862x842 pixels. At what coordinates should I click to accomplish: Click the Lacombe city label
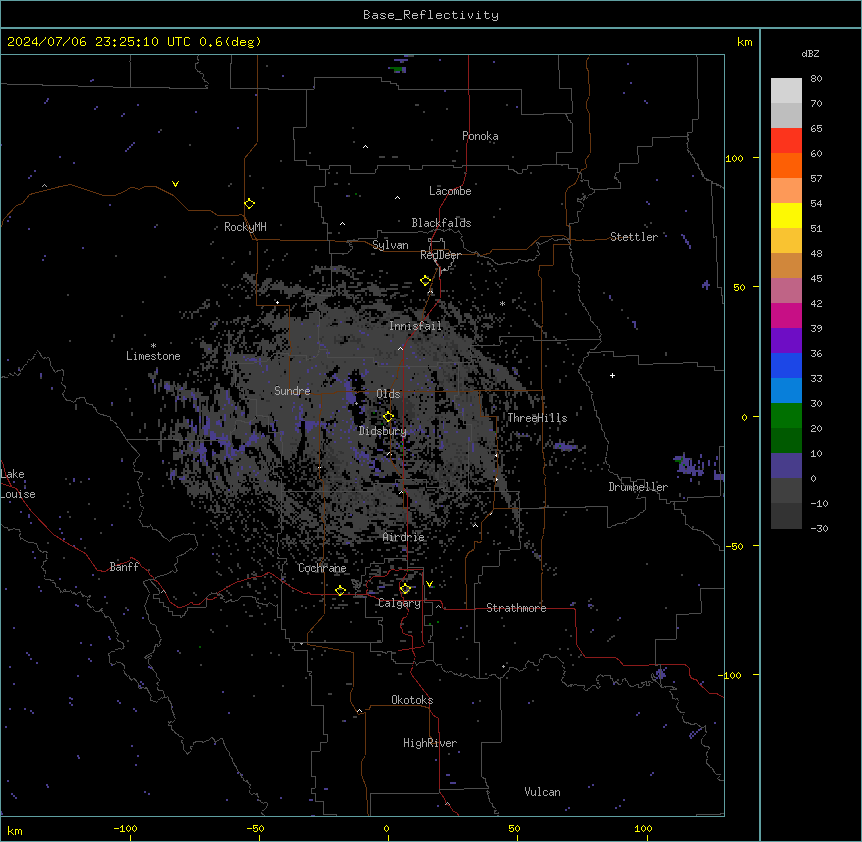pyautogui.click(x=450, y=191)
